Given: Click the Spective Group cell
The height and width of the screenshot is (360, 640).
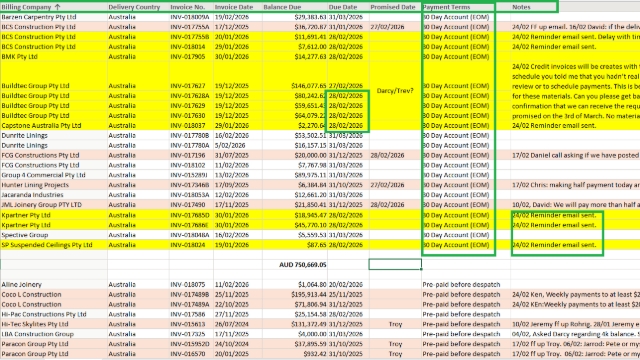Looking at the screenshot, I should pyautogui.click(x=53, y=235).
